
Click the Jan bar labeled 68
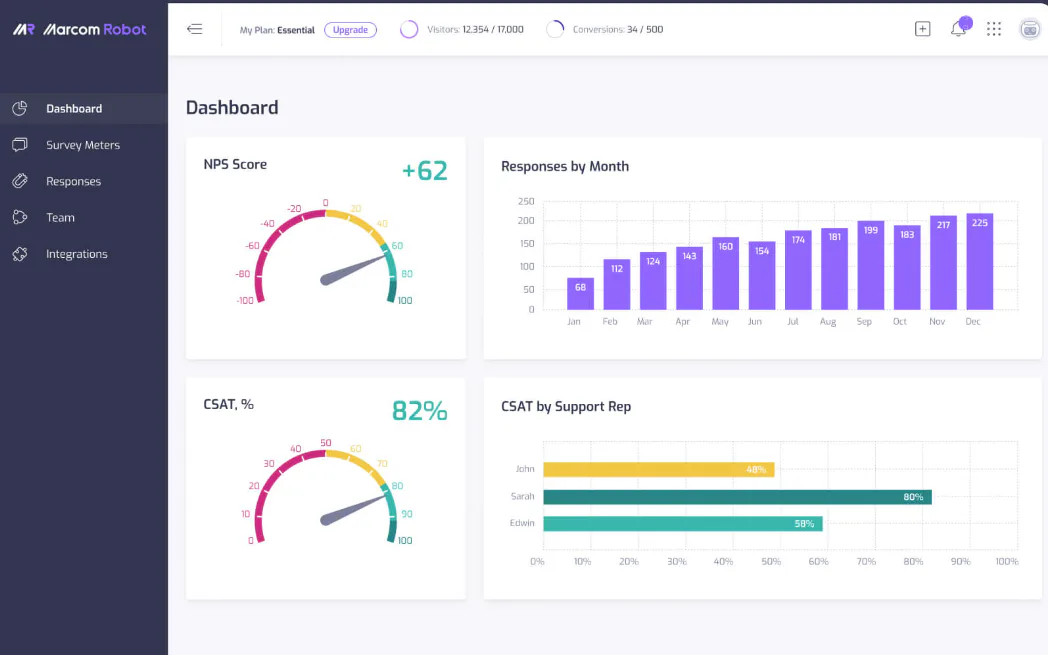pyautogui.click(x=580, y=293)
